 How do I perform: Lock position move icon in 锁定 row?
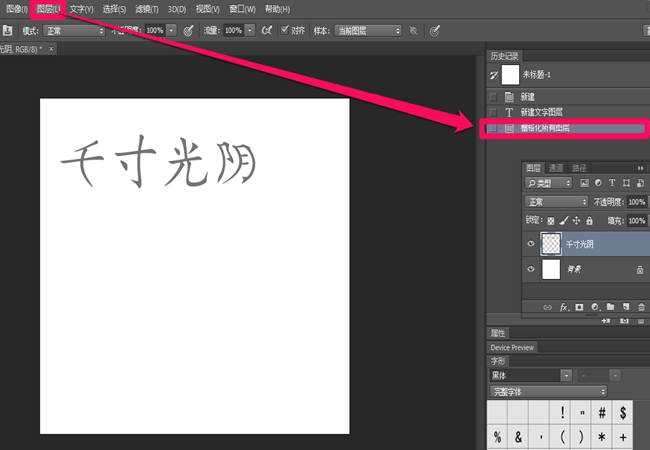(577, 220)
